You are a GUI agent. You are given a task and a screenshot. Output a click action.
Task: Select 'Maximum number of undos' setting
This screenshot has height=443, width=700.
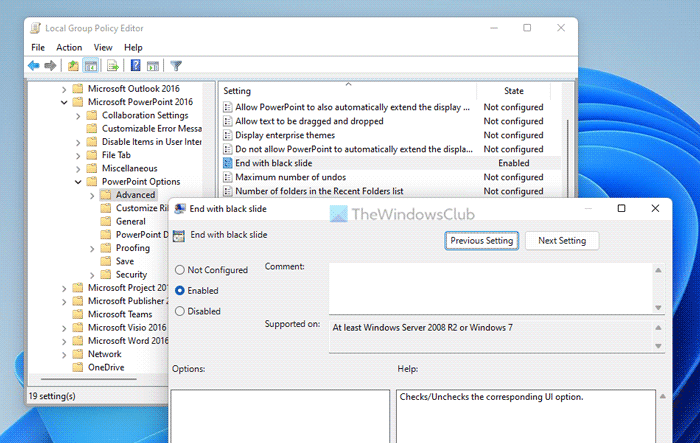click(x=291, y=177)
